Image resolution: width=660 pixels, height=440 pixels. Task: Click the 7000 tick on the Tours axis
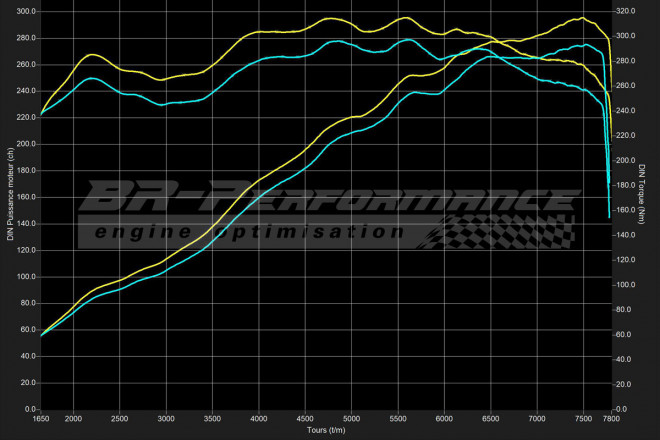click(537, 418)
